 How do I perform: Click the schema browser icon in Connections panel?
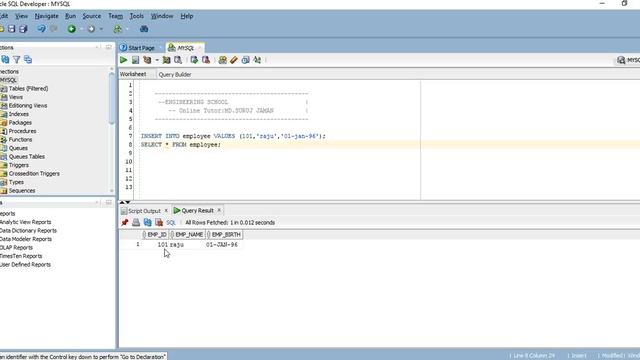(28, 60)
